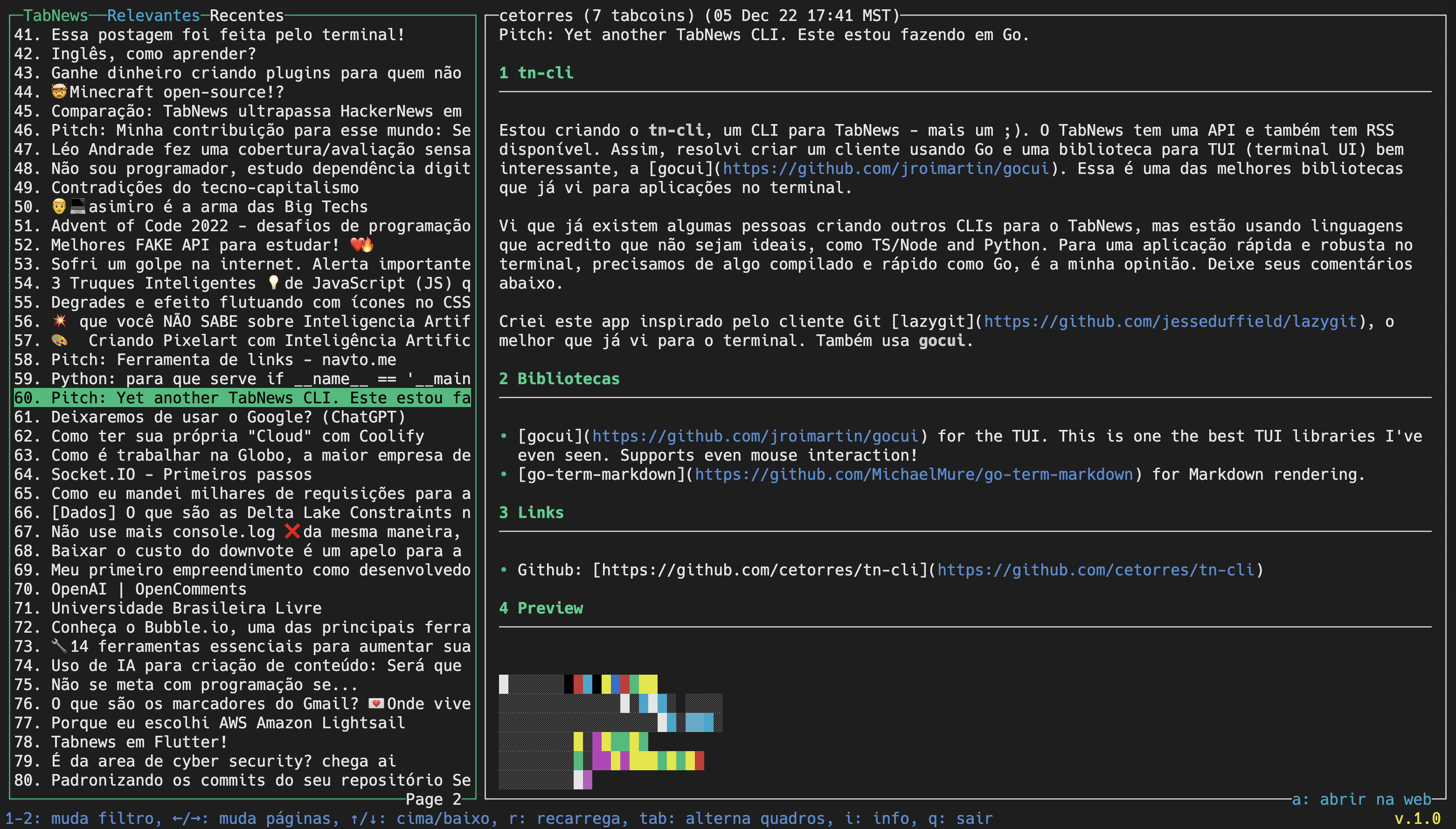Open the cetorres/tn-cli GitHub link
The height and width of the screenshot is (829, 1456).
click(x=1095, y=570)
